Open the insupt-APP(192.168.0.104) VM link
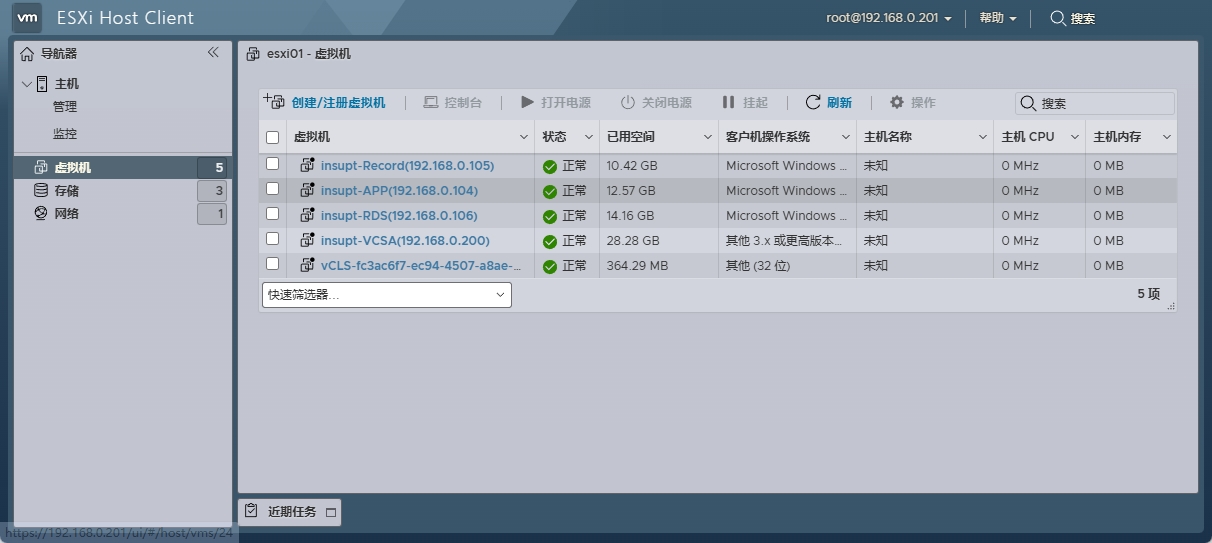This screenshot has width=1212, height=543. coord(399,190)
